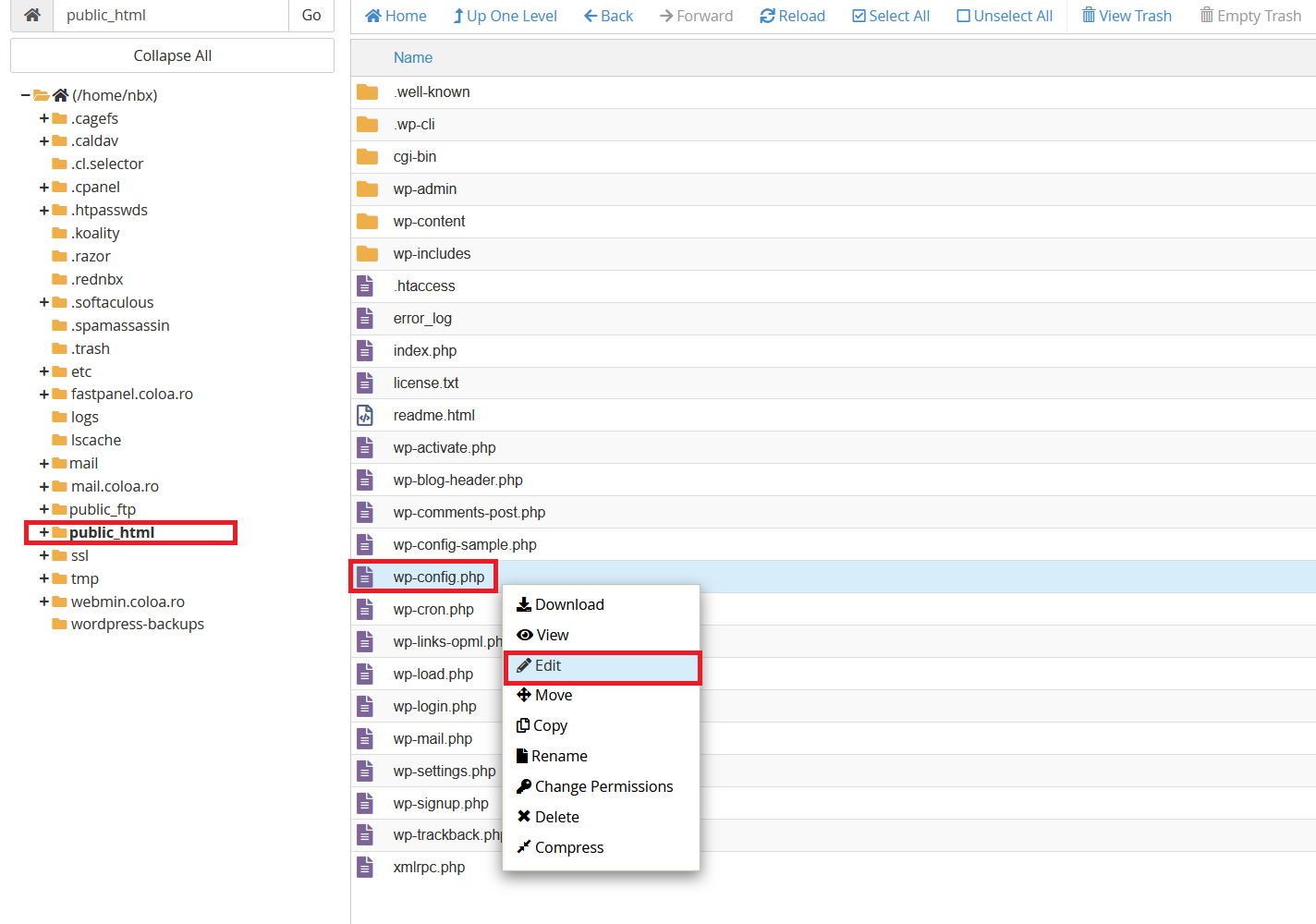Reload the file listing
The height and width of the screenshot is (924, 1316).
click(792, 16)
